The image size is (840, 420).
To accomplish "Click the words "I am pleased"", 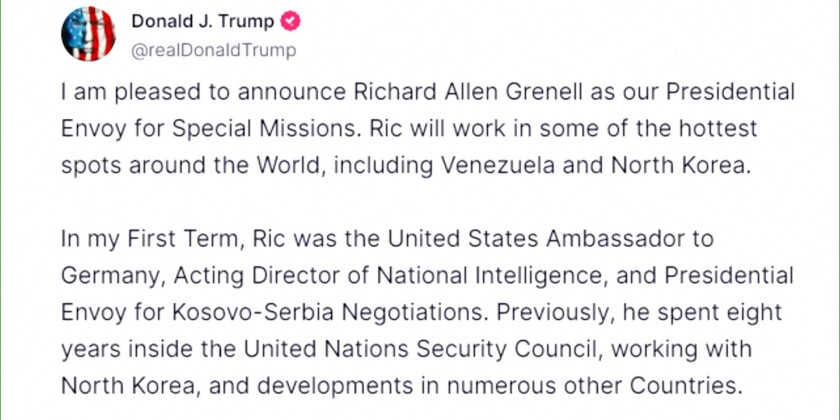I will pos(115,93).
